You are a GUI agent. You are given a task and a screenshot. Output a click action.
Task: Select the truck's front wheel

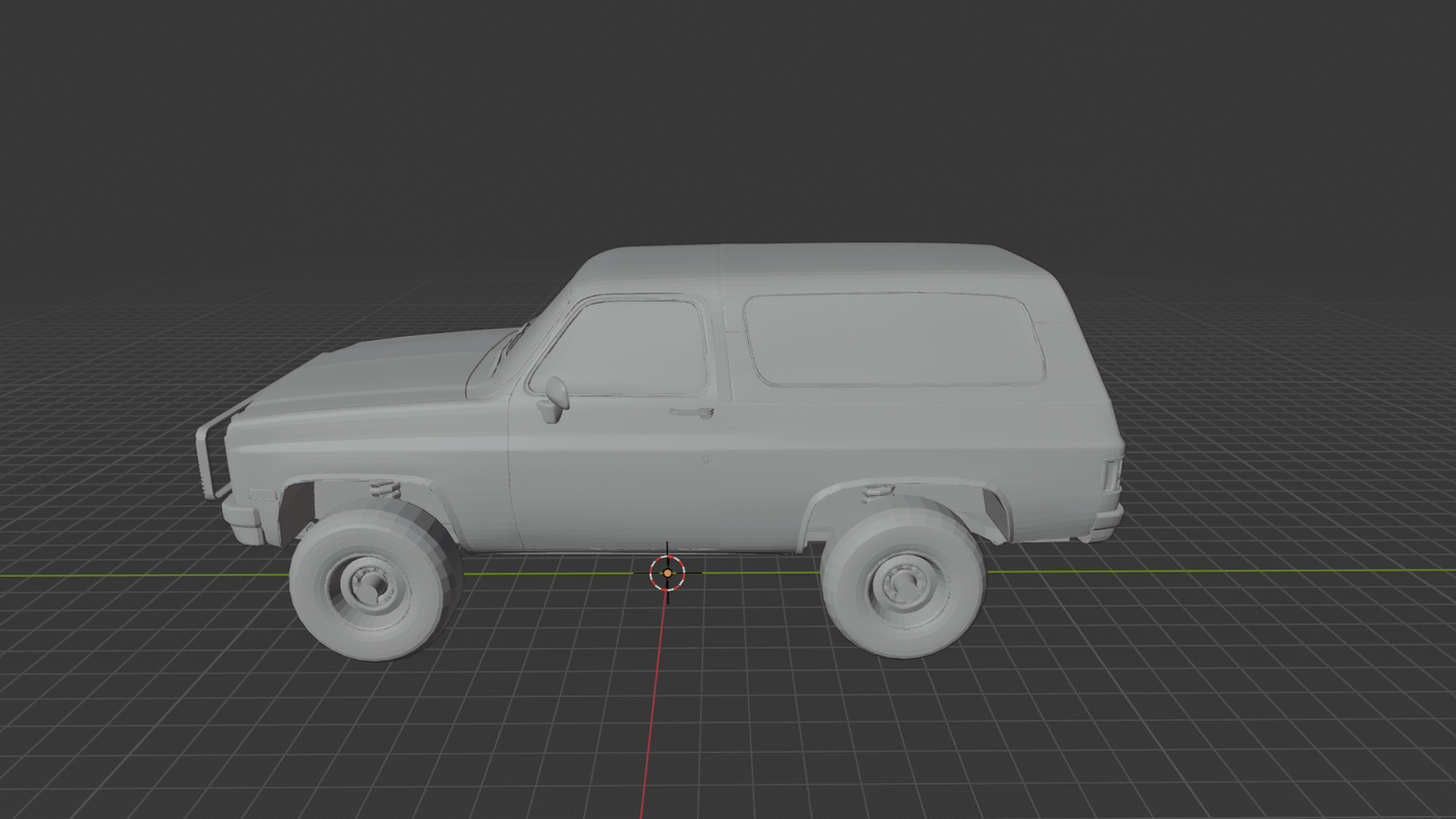click(x=376, y=579)
